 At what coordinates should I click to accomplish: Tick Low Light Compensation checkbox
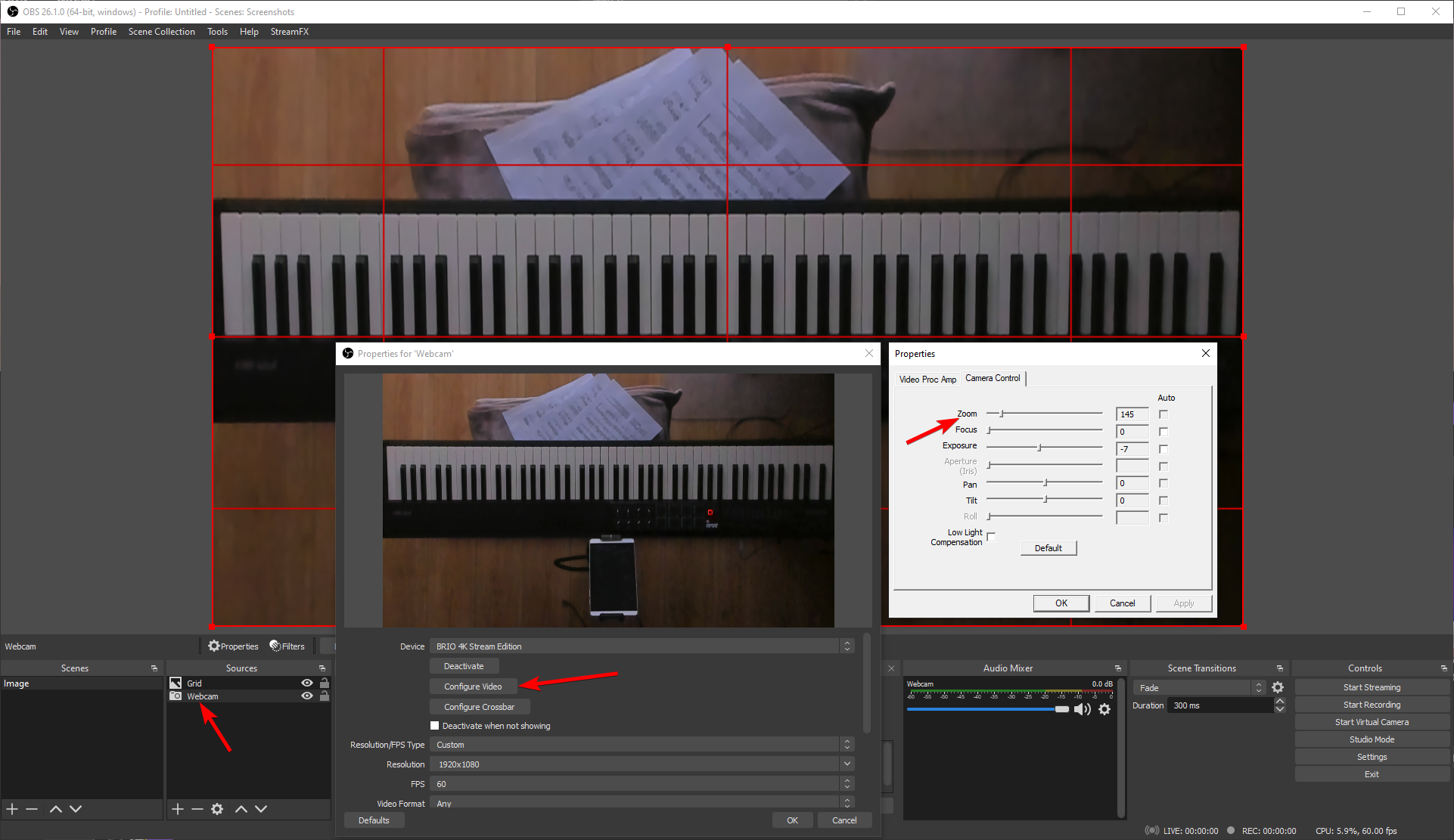click(991, 537)
